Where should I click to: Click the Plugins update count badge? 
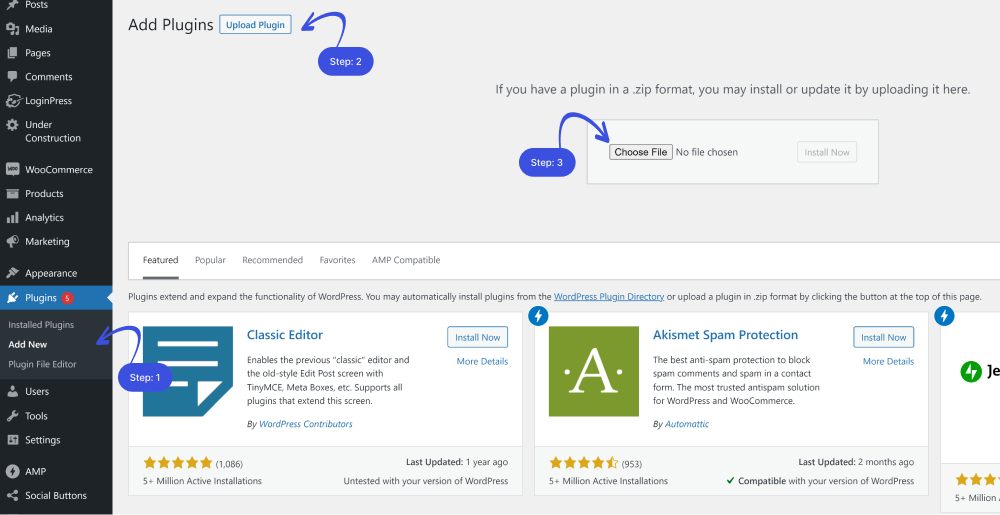68,298
